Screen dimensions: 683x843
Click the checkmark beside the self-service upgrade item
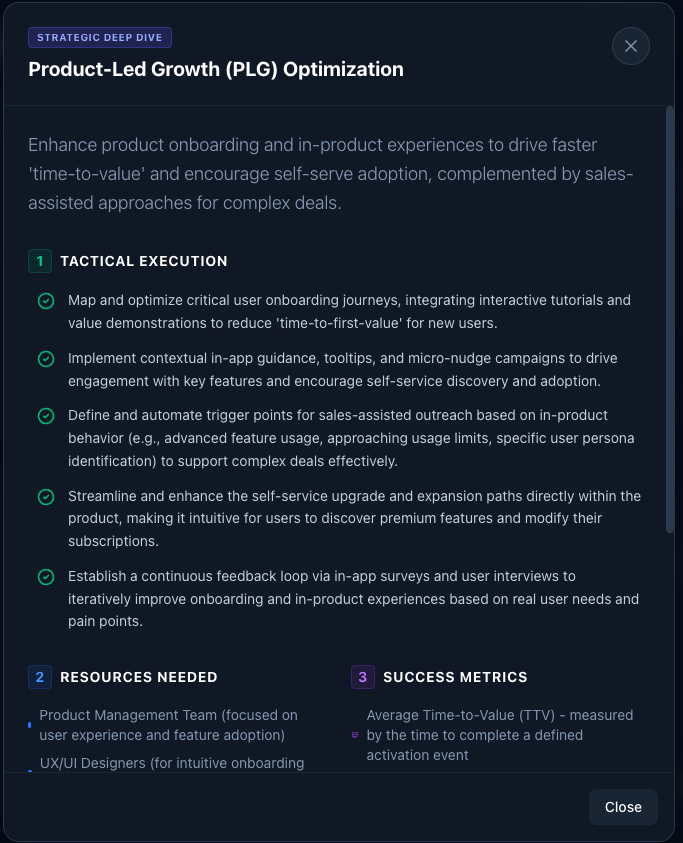point(45,496)
